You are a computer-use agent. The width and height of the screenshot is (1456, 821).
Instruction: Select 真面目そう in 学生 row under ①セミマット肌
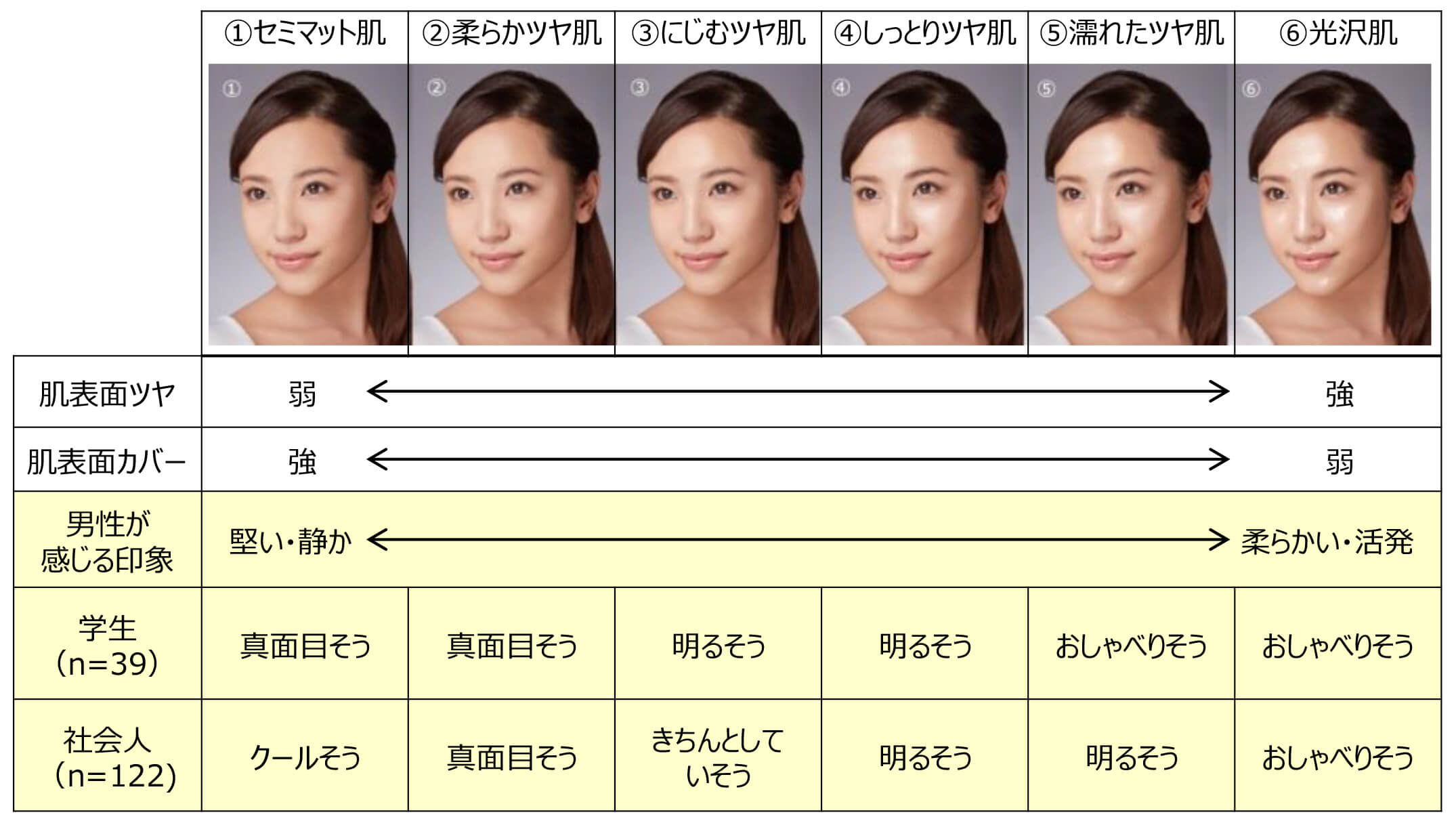click(x=305, y=646)
